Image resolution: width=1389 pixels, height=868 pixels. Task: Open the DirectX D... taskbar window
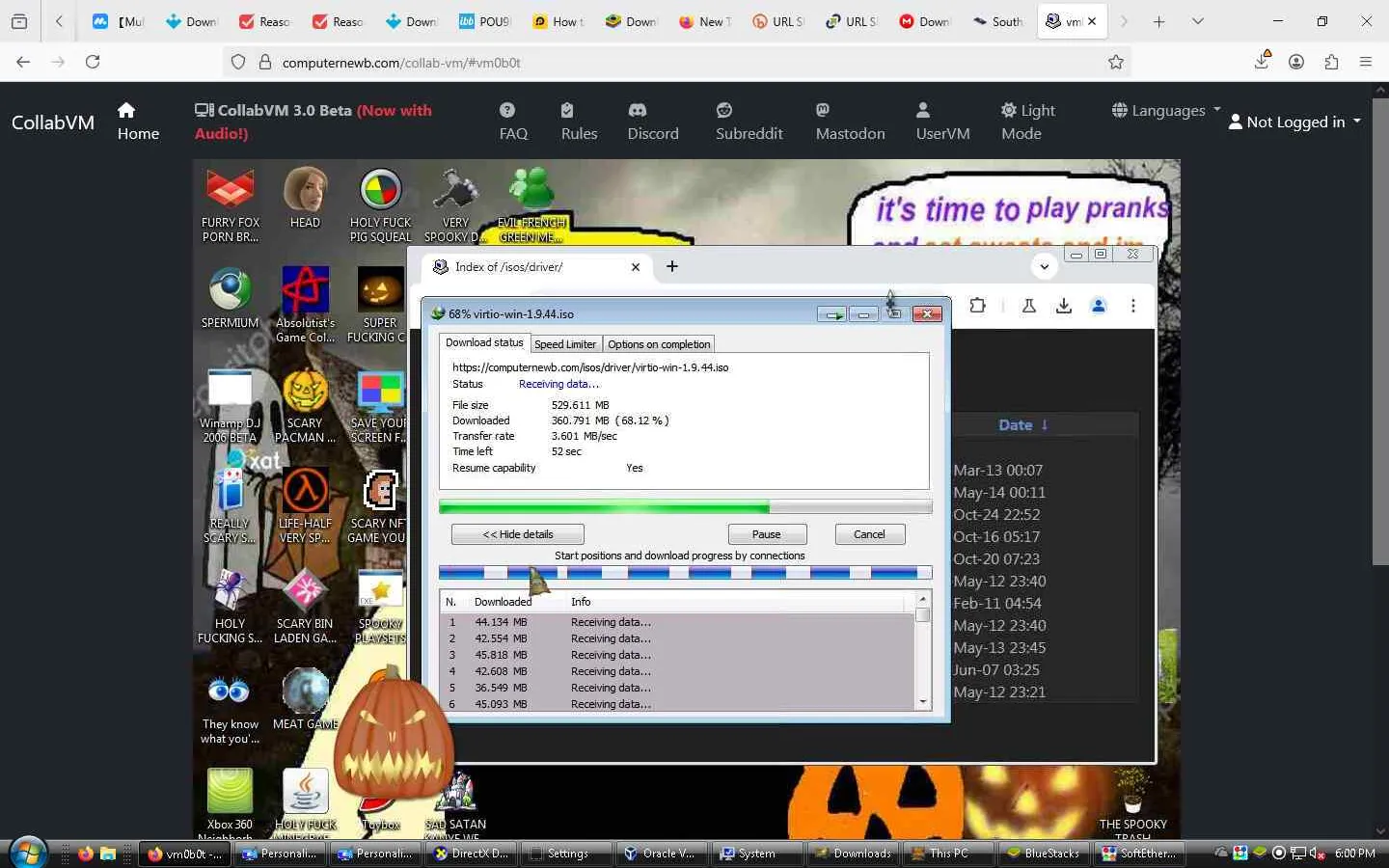(471, 854)
